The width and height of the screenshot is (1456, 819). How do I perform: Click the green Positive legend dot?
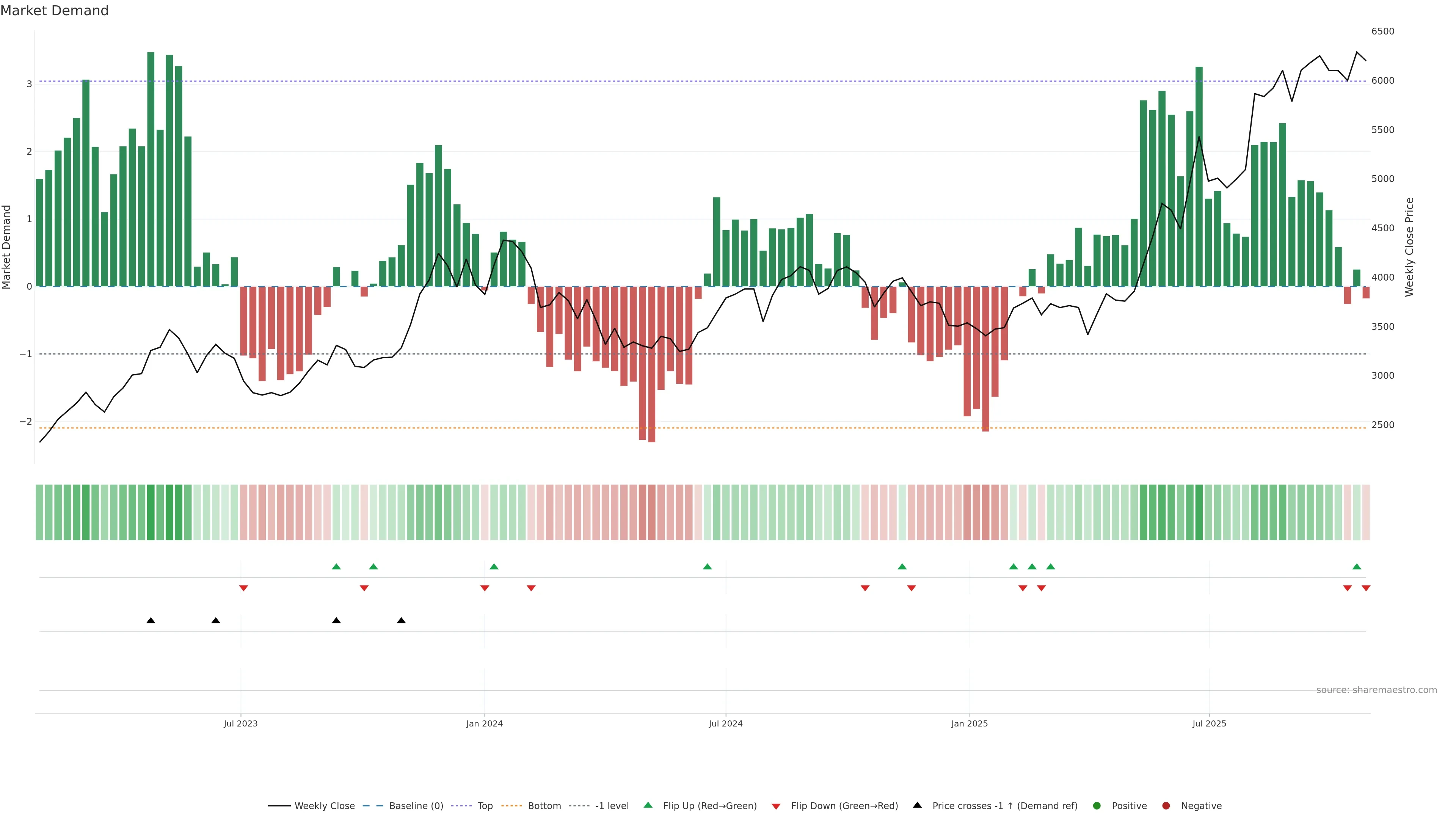point(1097,805)
